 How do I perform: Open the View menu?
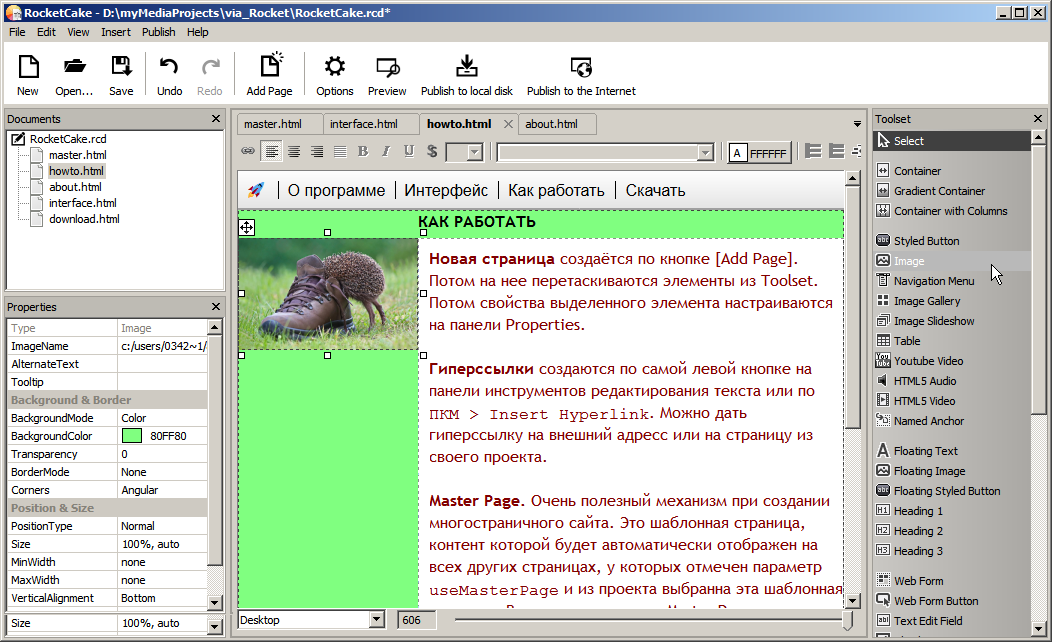click(x=78, y=32)
